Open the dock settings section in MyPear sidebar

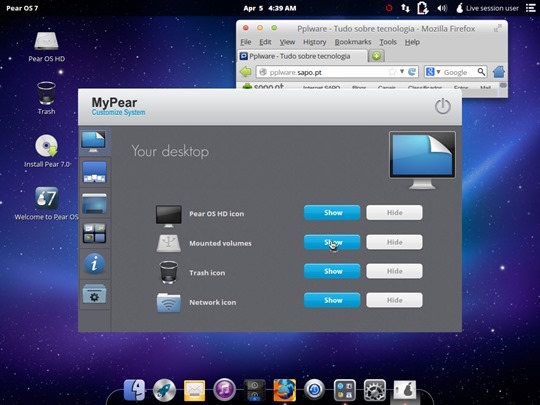point(94,172)
